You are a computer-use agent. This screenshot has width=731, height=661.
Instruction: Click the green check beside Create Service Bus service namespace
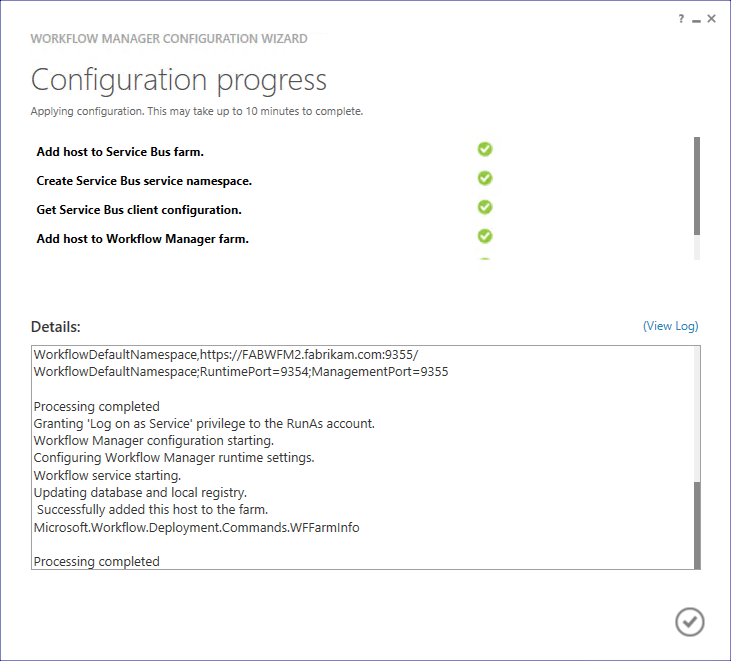[x=485, y=178]
